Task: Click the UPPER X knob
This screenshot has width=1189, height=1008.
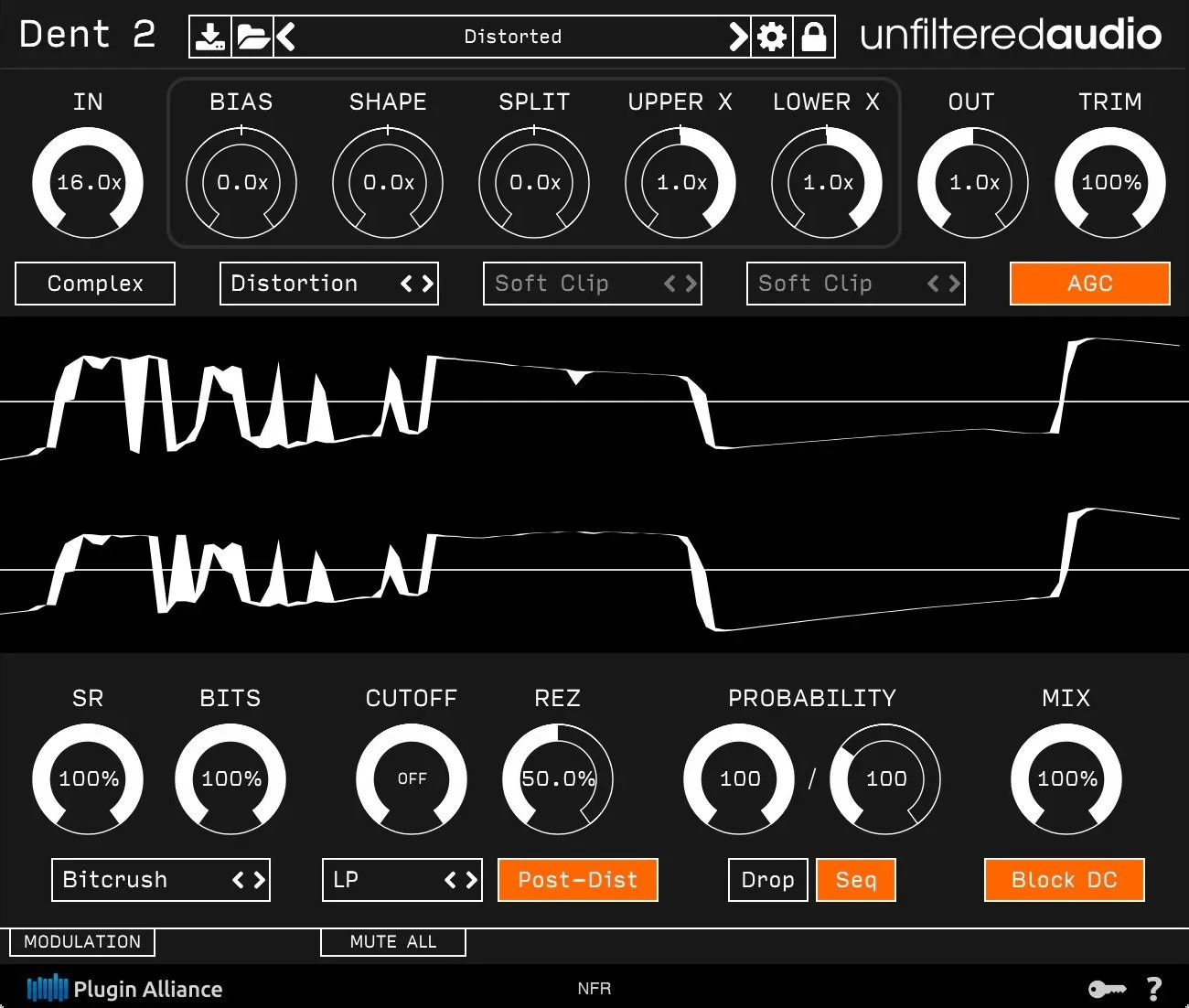Action: (x=680, y=183)
